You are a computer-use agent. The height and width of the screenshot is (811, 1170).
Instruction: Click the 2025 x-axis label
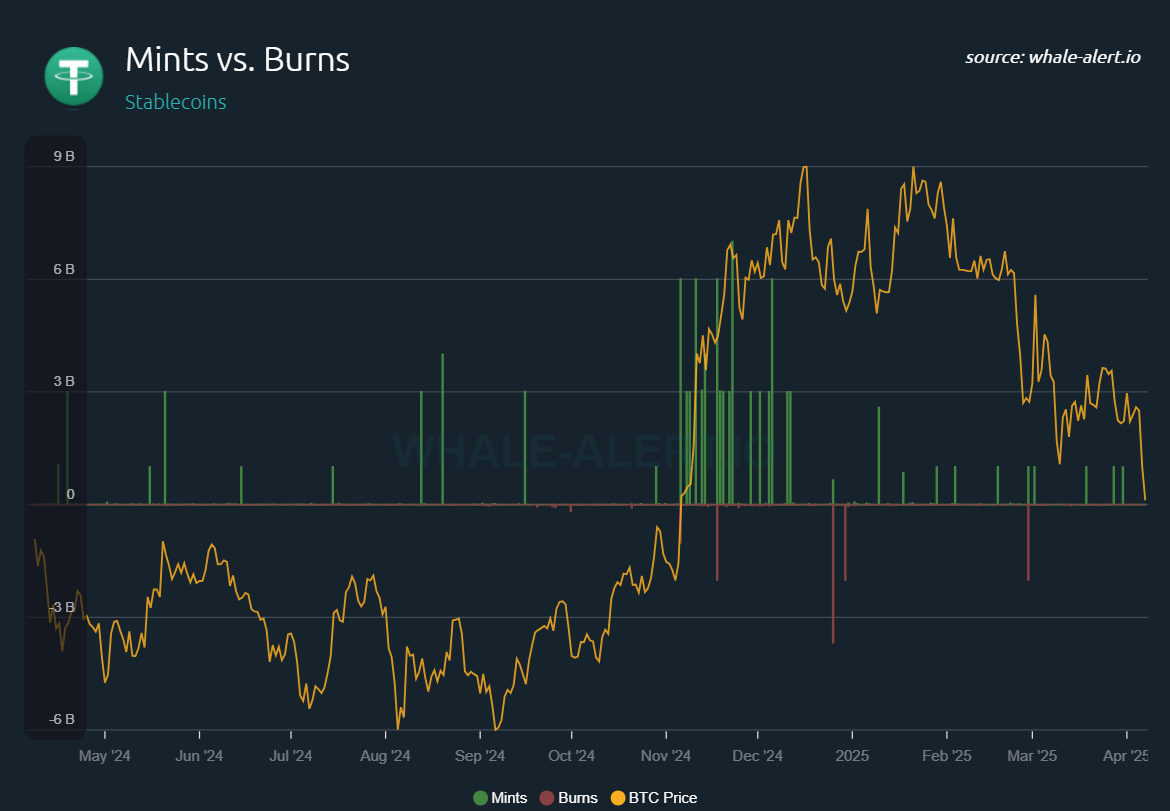(852, 756)
